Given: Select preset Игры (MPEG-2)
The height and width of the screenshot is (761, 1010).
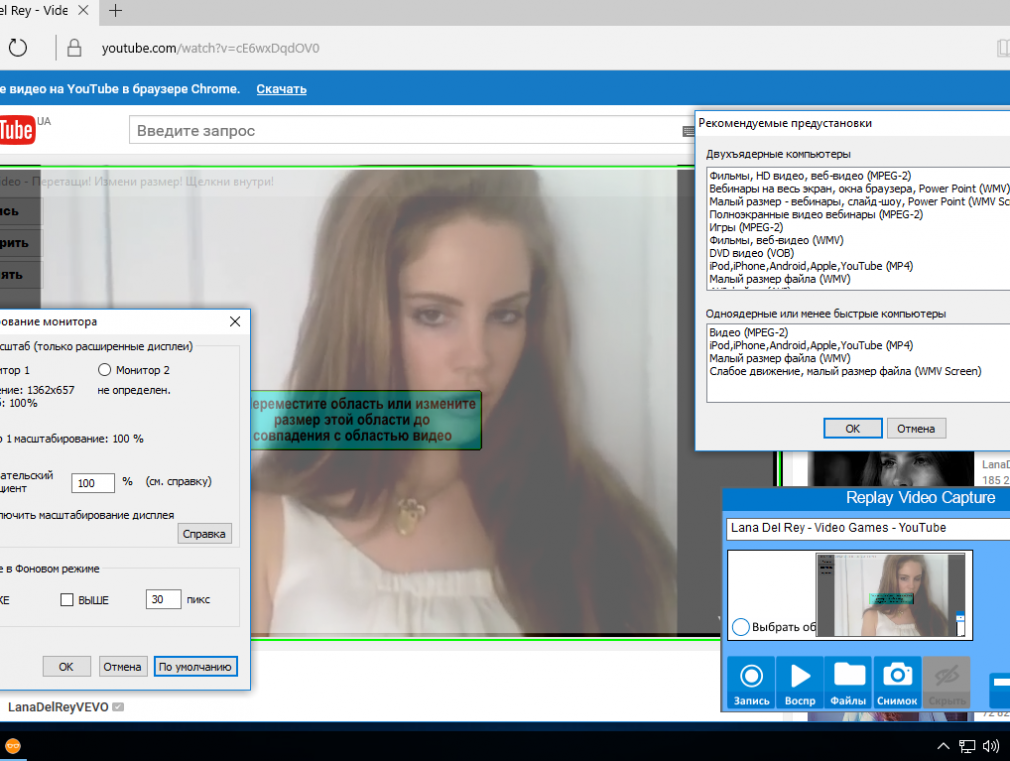Looking at the screenshot, I should 746,227.
